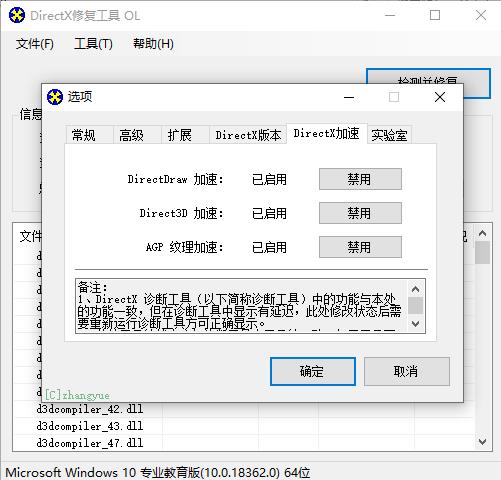Click down arrow in the 备注 notes scrollbar
501x480 pixels.
tap(415, 323)
